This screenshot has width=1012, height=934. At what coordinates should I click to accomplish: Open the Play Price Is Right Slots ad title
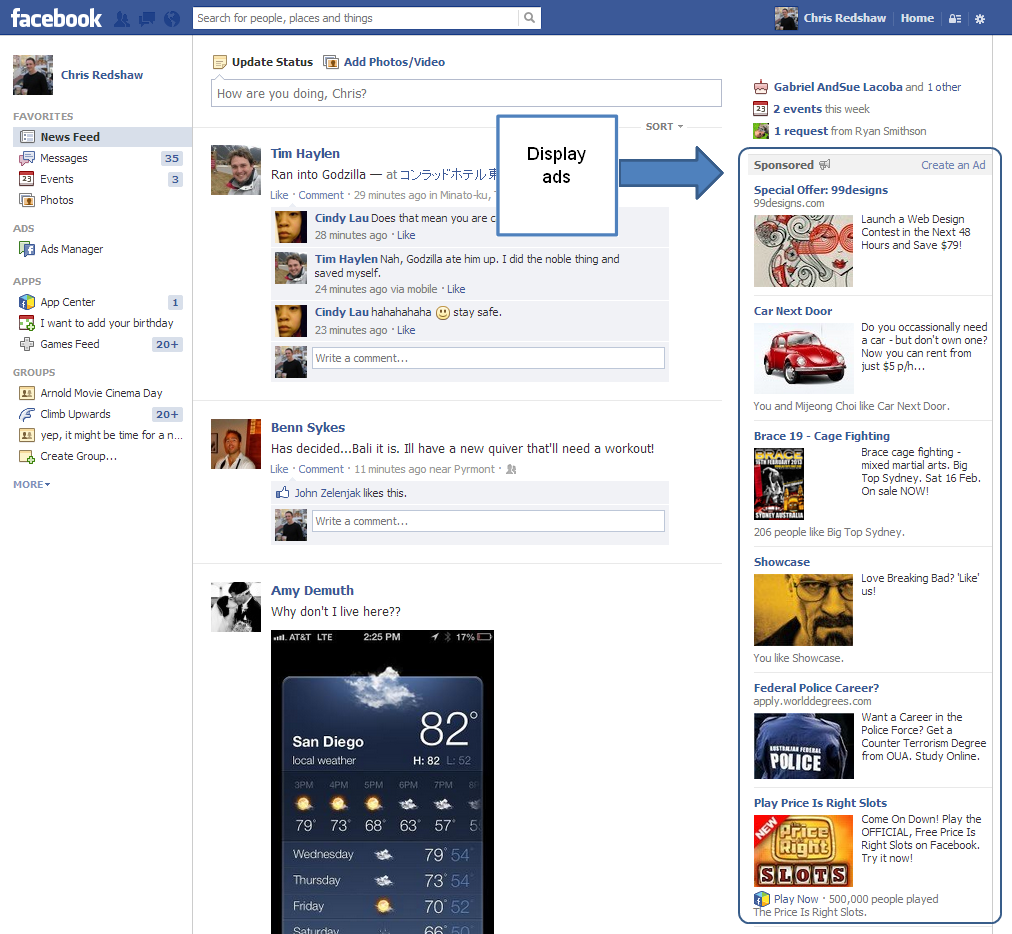point(820,803)
